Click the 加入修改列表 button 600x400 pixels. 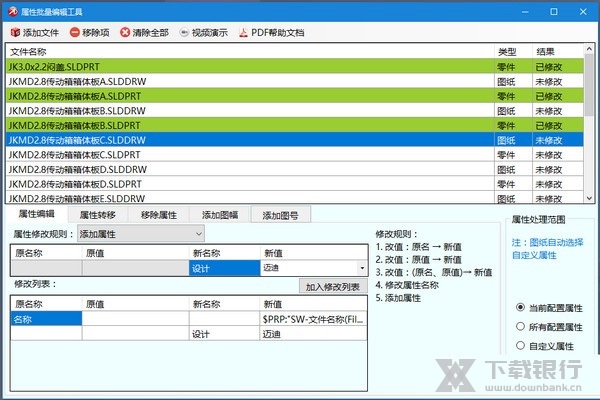[x=333, y=287]
